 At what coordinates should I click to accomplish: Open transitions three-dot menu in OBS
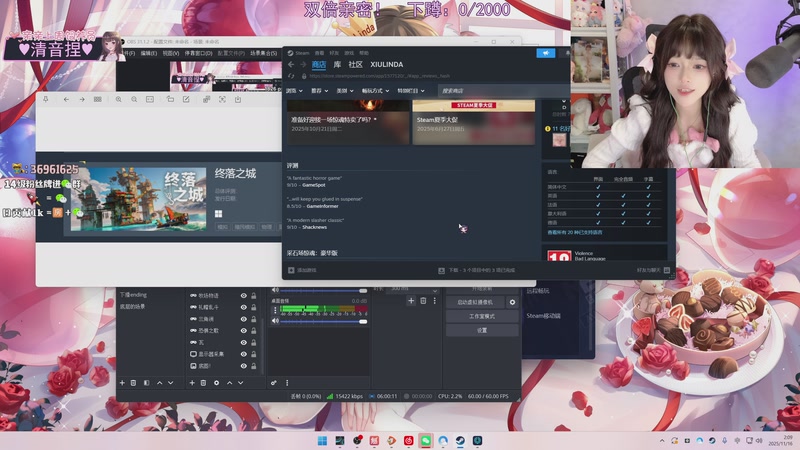pyautogui.click(x=435, y=301)
